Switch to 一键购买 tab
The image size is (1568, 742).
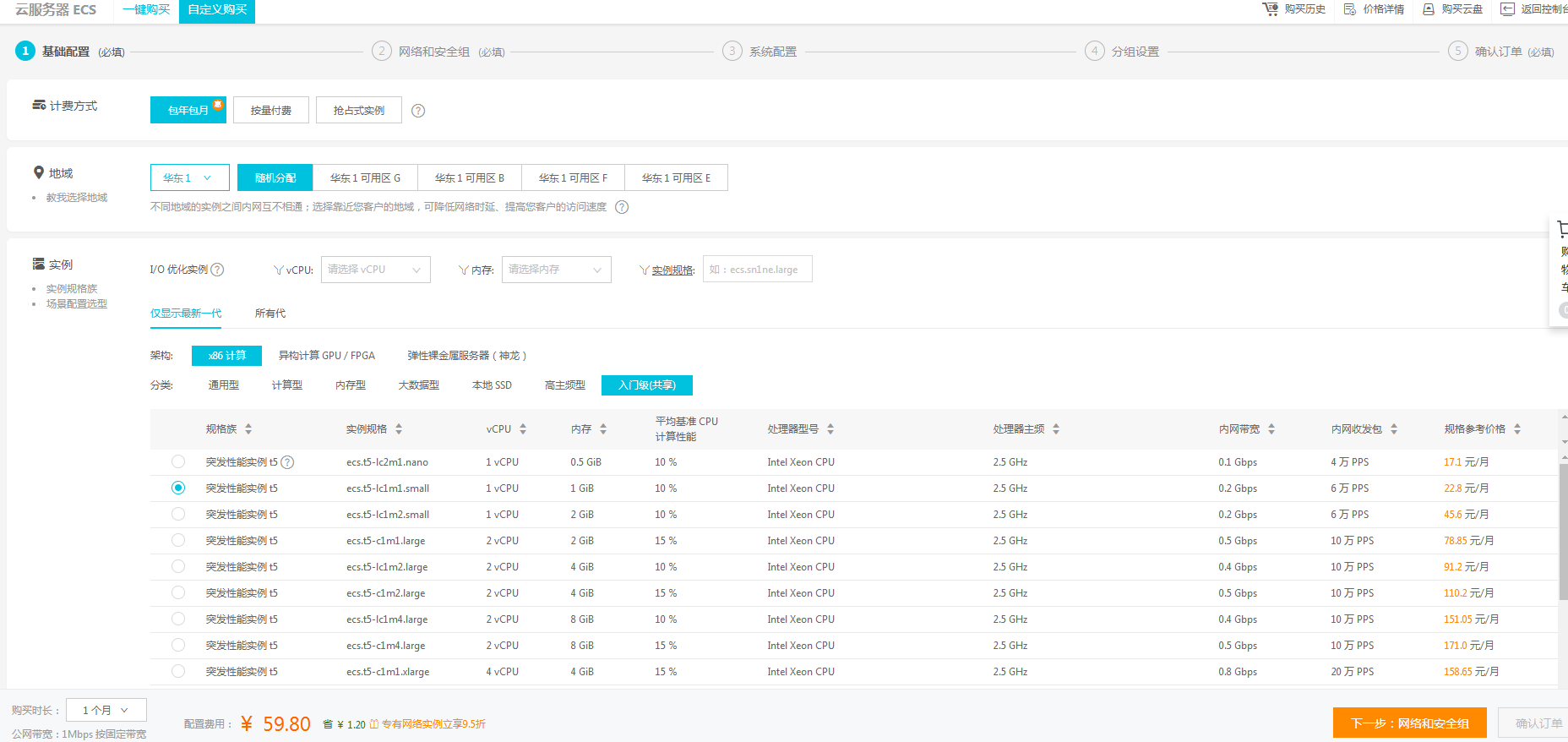pyautogui.click(x=146, y=9)
